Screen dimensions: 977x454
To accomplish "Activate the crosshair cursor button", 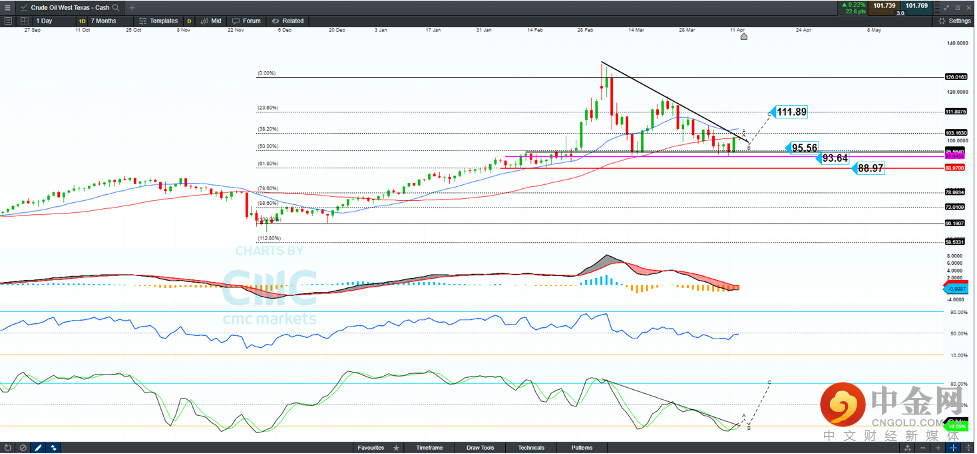I will tap(953, 447).
